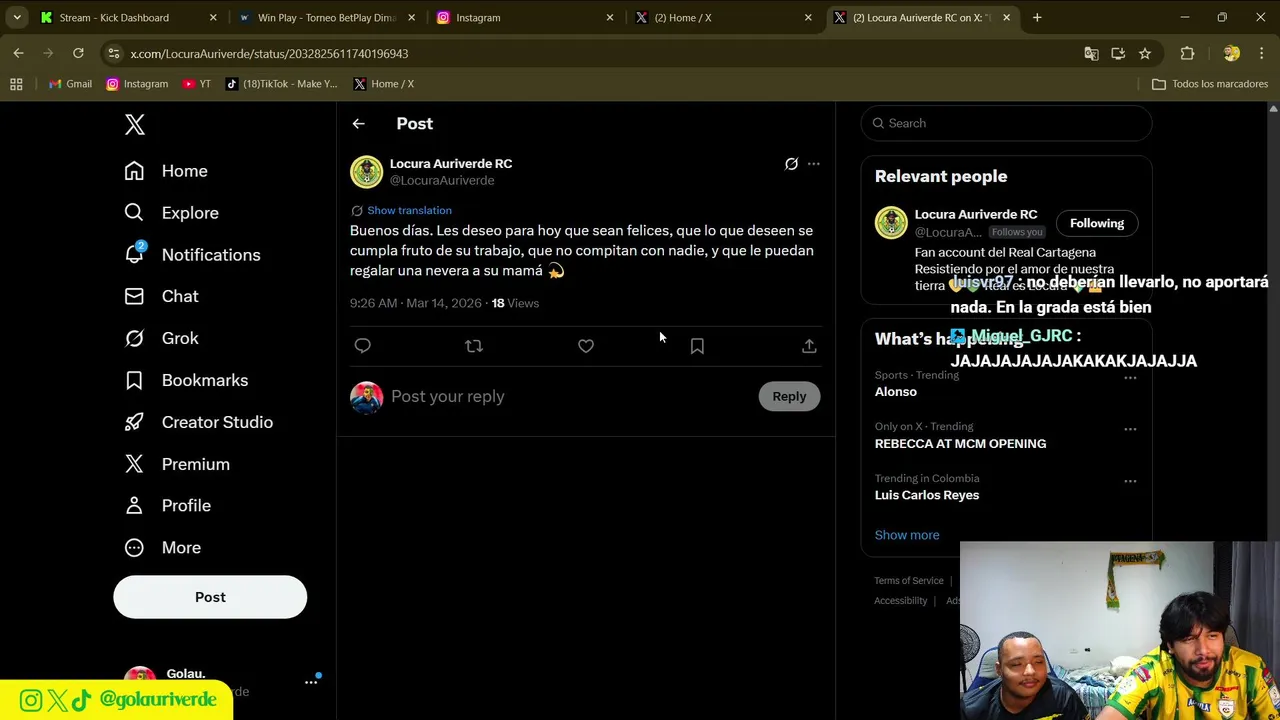Open Explore search page

(171, 213)
